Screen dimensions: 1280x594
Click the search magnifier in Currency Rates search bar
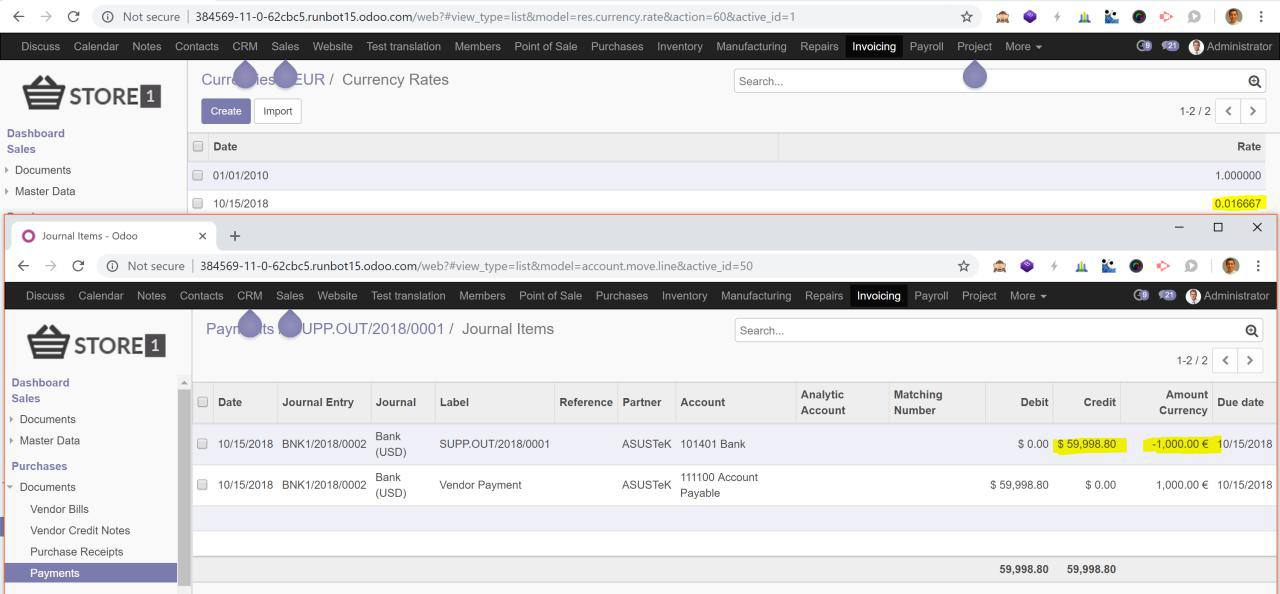pyautogui.click(x=1255, y=80)
